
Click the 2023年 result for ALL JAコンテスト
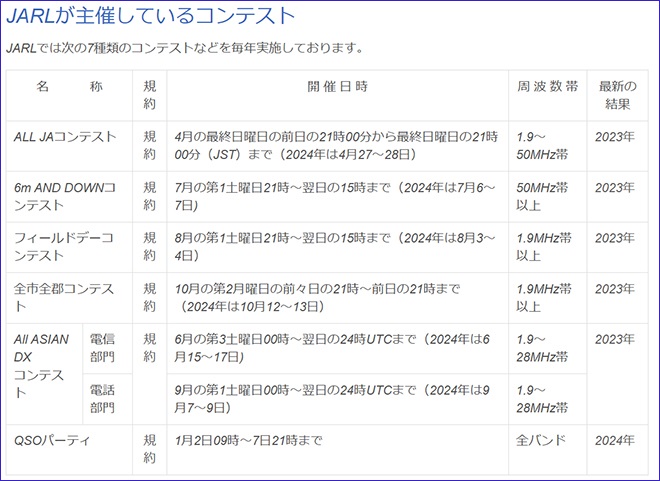click(x=615, y=137)
